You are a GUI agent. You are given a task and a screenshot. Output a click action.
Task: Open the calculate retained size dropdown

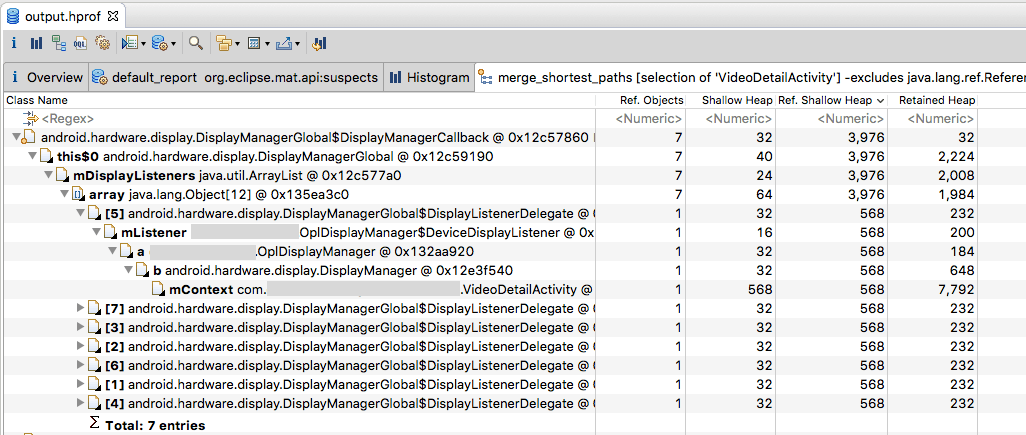(266, 44)
